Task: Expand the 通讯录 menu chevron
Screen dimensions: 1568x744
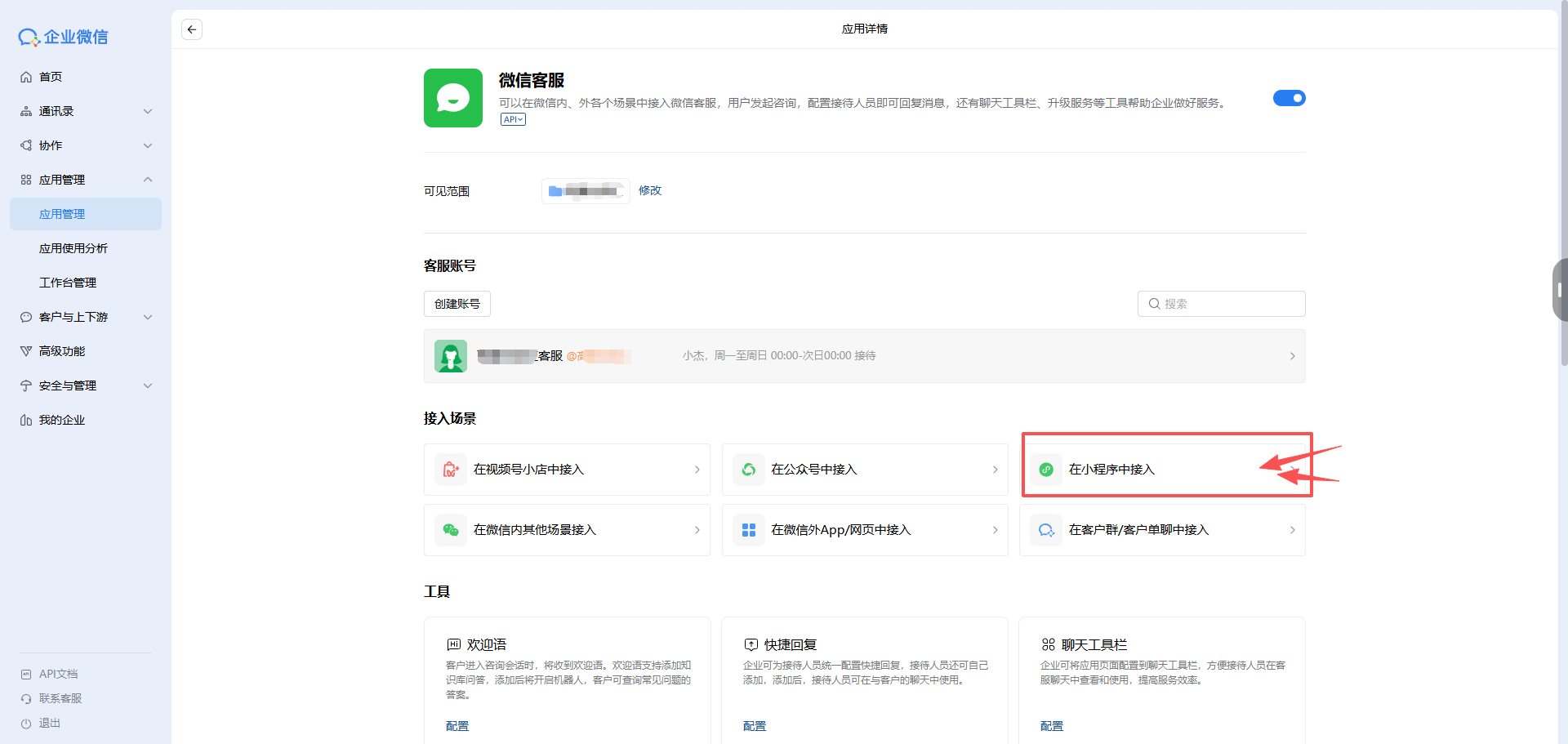Action: tap(148, 111)
